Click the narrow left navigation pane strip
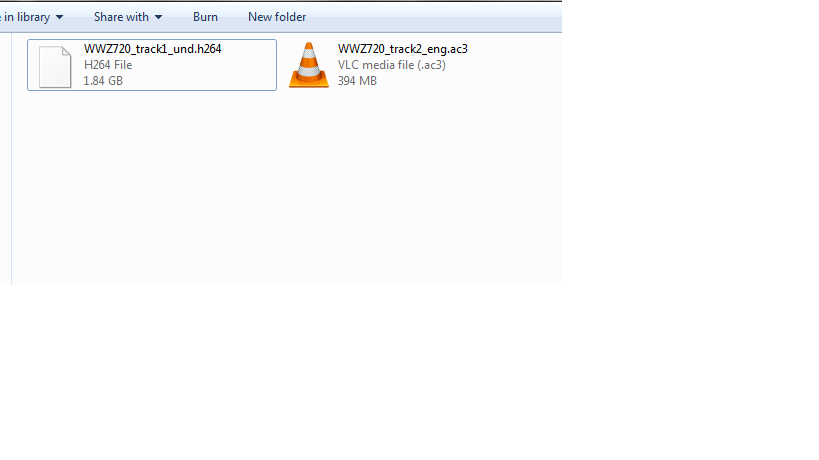 coord(5,159)
